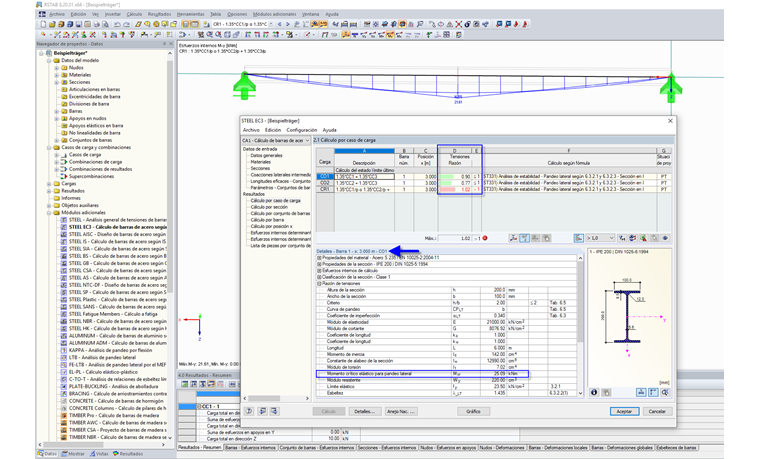This screenshot has width=760, height=459.
Task: Click the help icon at the dialog bottom left
Action: pyautogui.click(x=247, y=411)
